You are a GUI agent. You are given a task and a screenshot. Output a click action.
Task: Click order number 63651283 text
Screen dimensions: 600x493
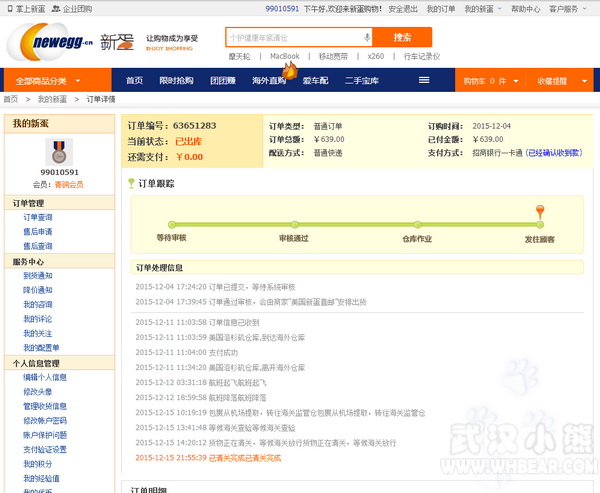point(194,126)
